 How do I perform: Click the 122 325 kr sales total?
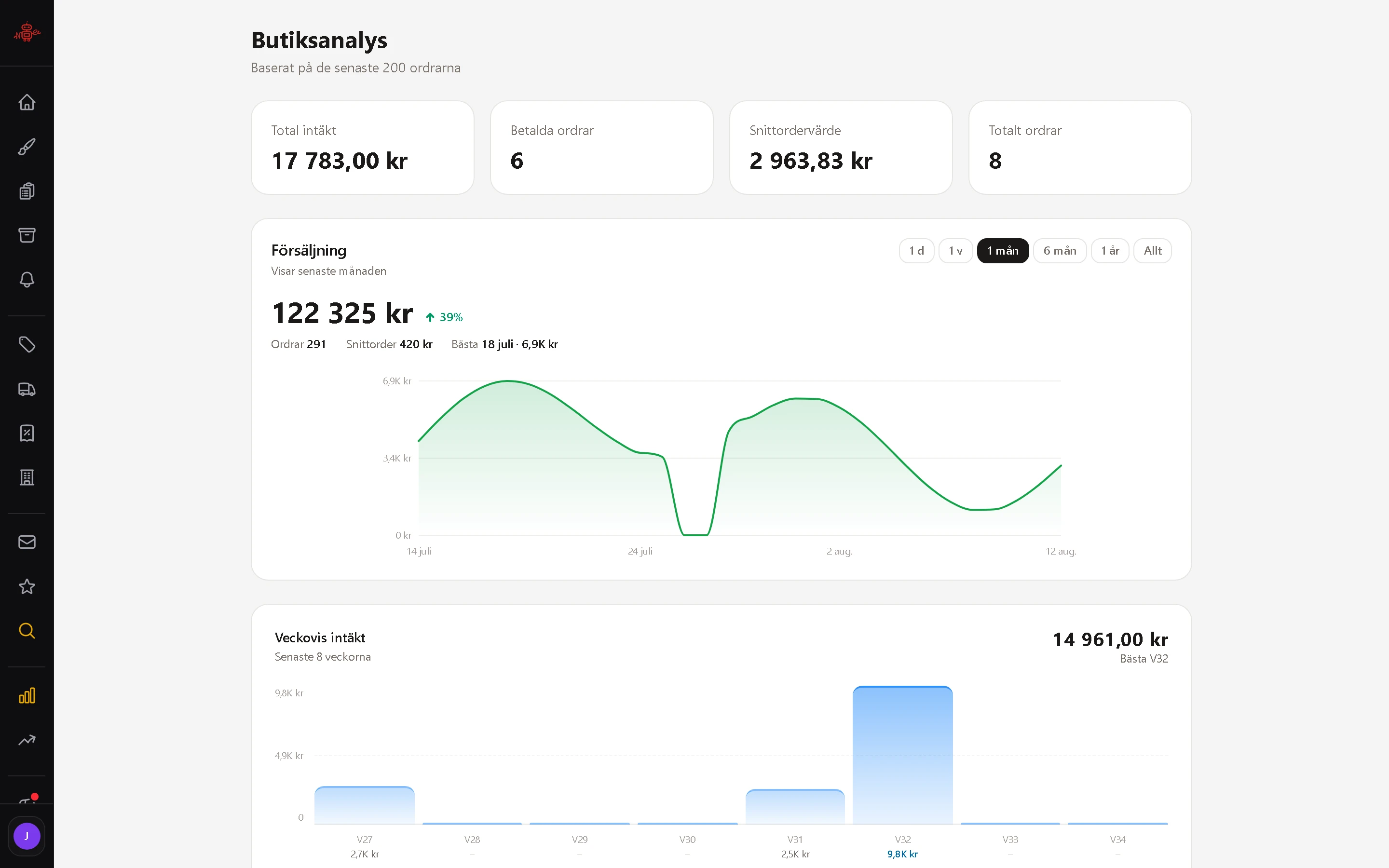click(x=342, y=313)
